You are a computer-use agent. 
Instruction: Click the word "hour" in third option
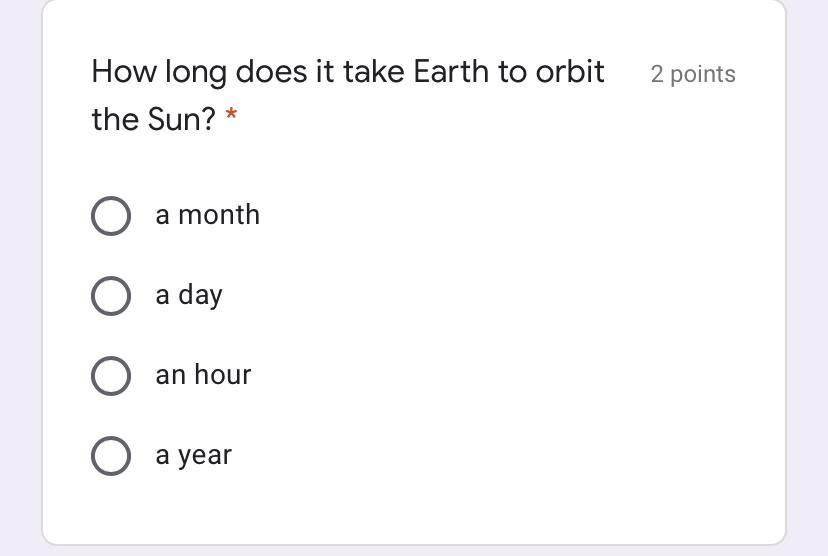[222, 375]
